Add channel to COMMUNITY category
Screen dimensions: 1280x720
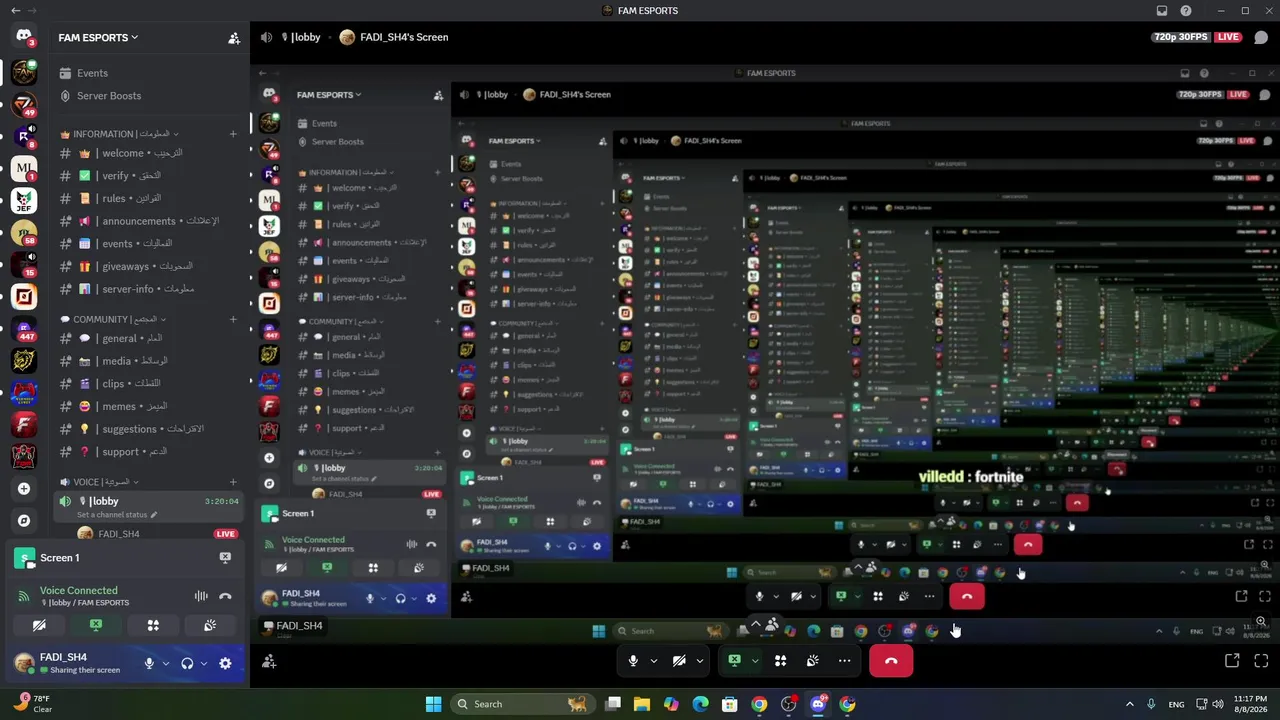click(233, 320)
